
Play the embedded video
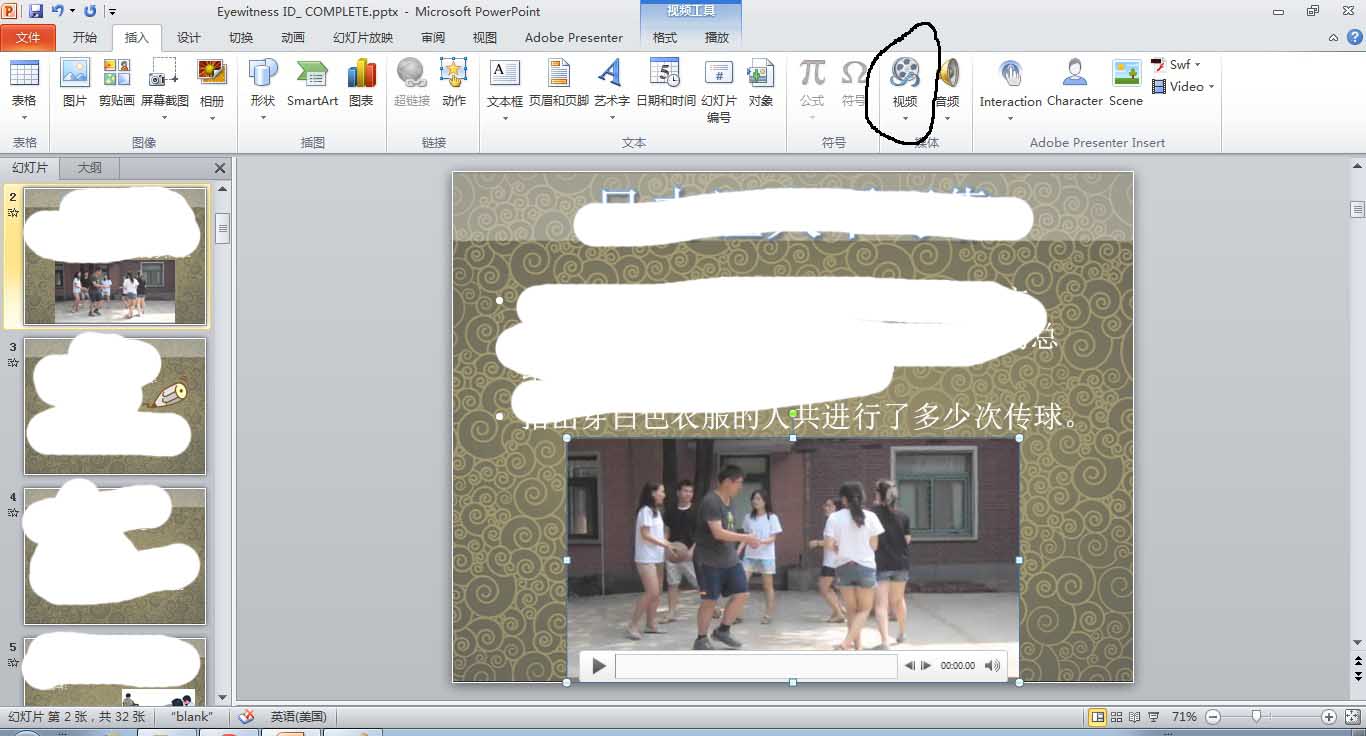pos(599,666)
